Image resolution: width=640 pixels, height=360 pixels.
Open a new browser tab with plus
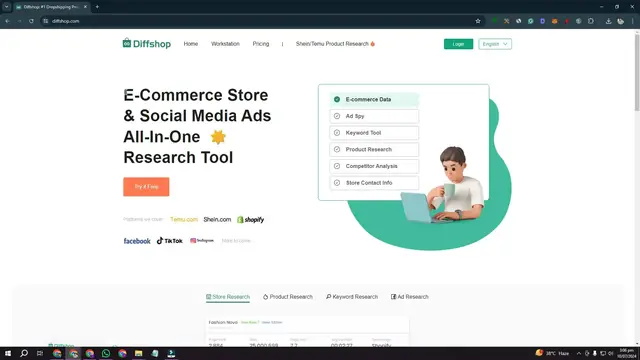tap(97, 7)
